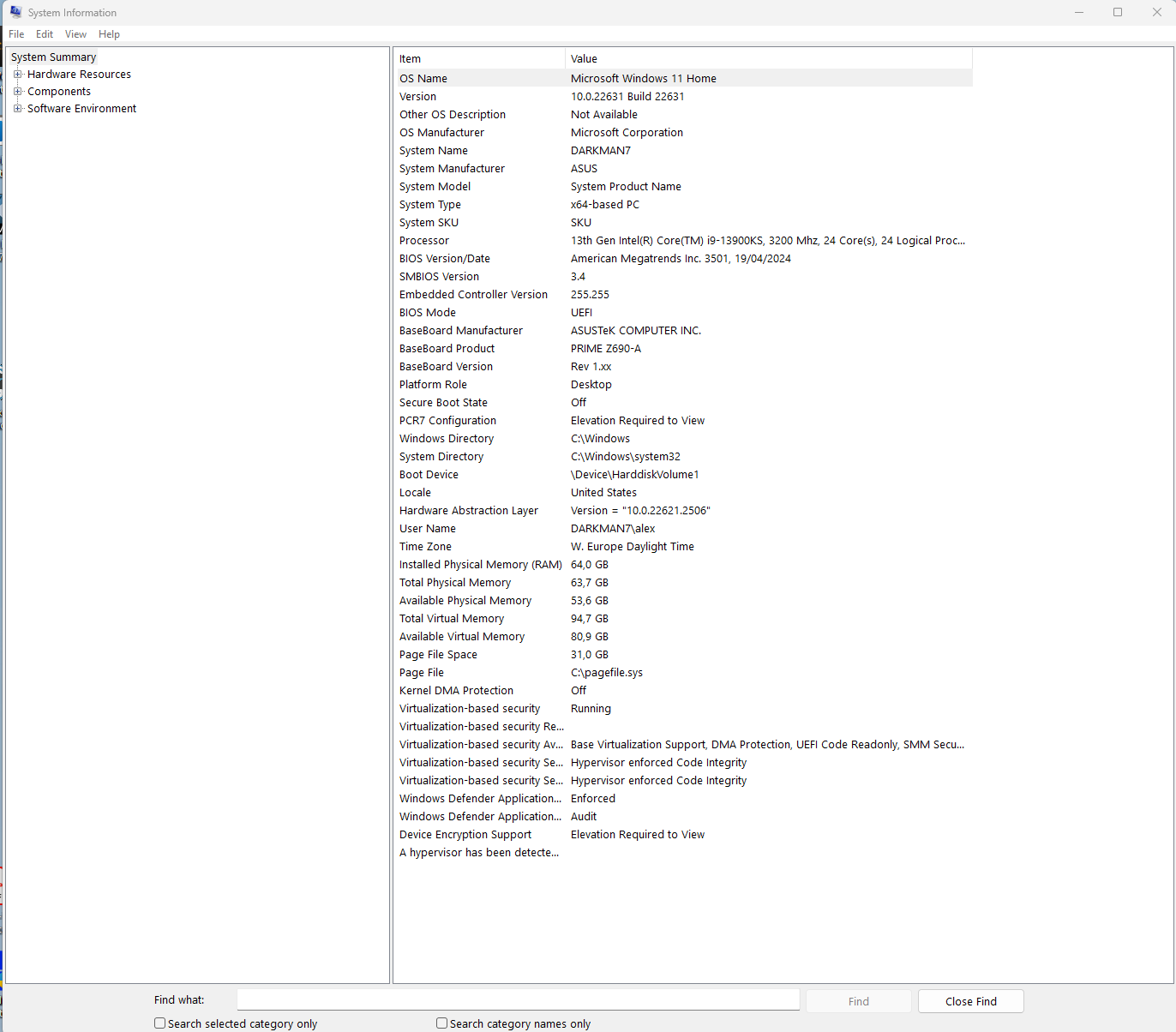Select Hardware Resources category label

79,75
